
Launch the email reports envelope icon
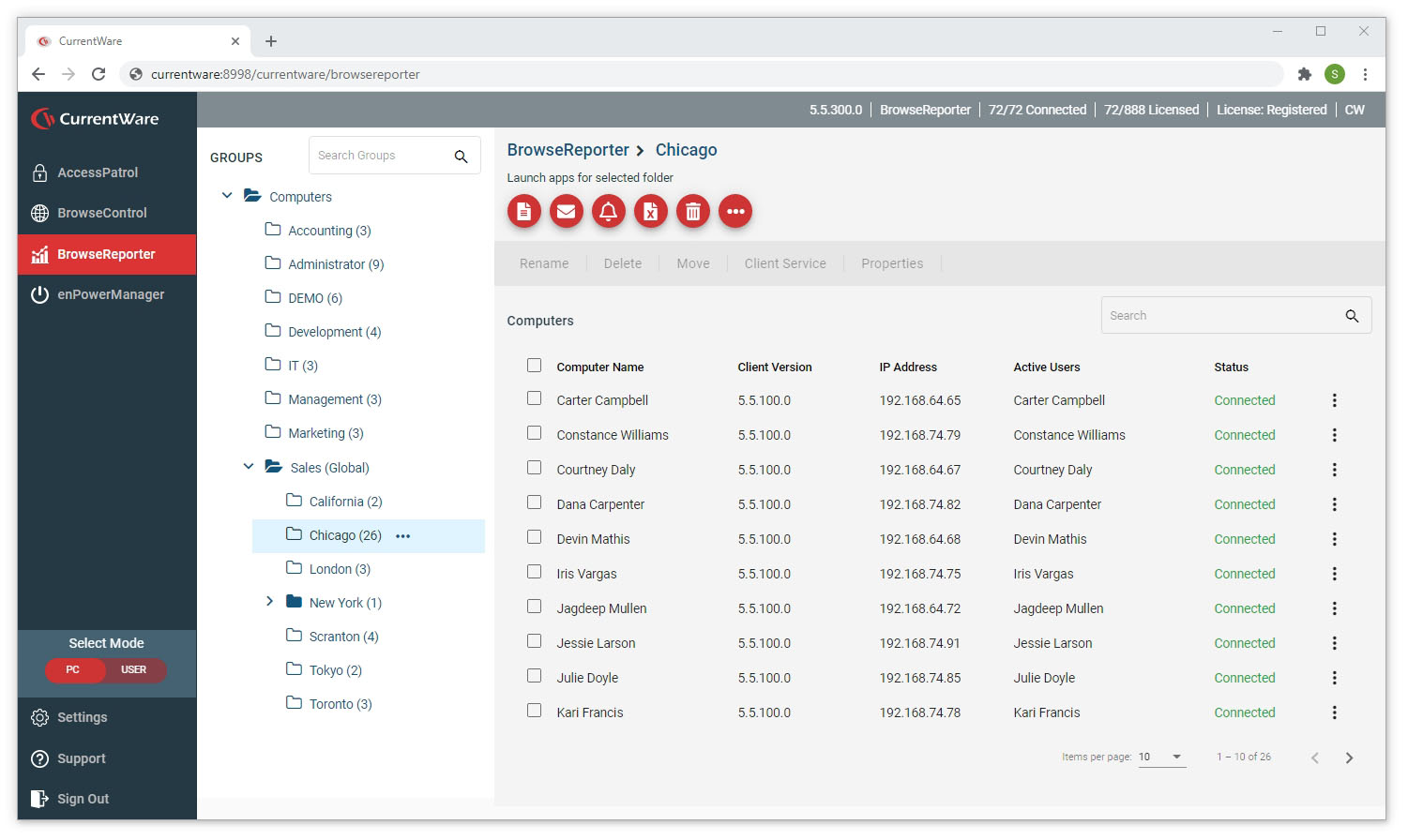click(567, 211)
